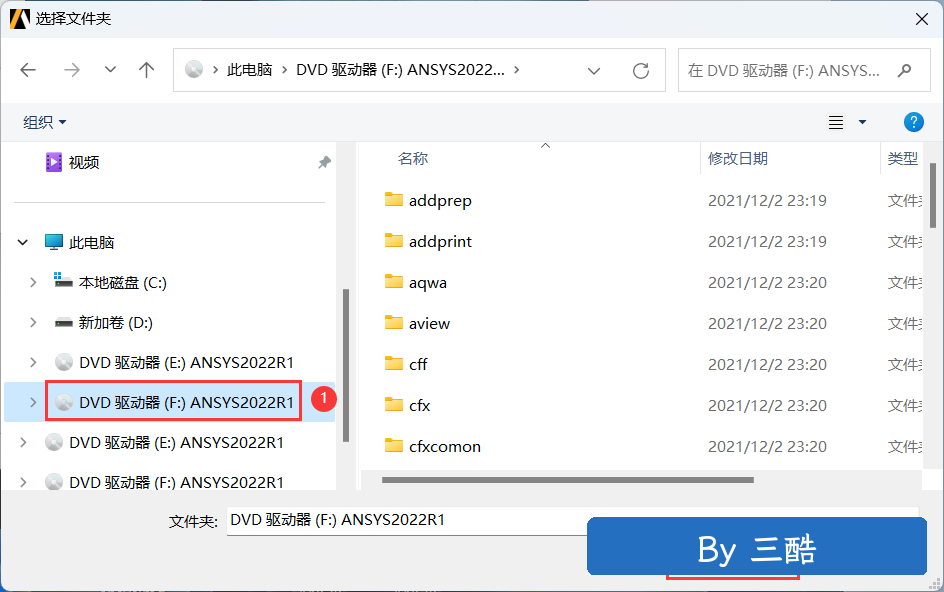Open the view options dropdown arrow
Image resolution: width=944 pixels, height=592 pixels.
coord(862,122)
